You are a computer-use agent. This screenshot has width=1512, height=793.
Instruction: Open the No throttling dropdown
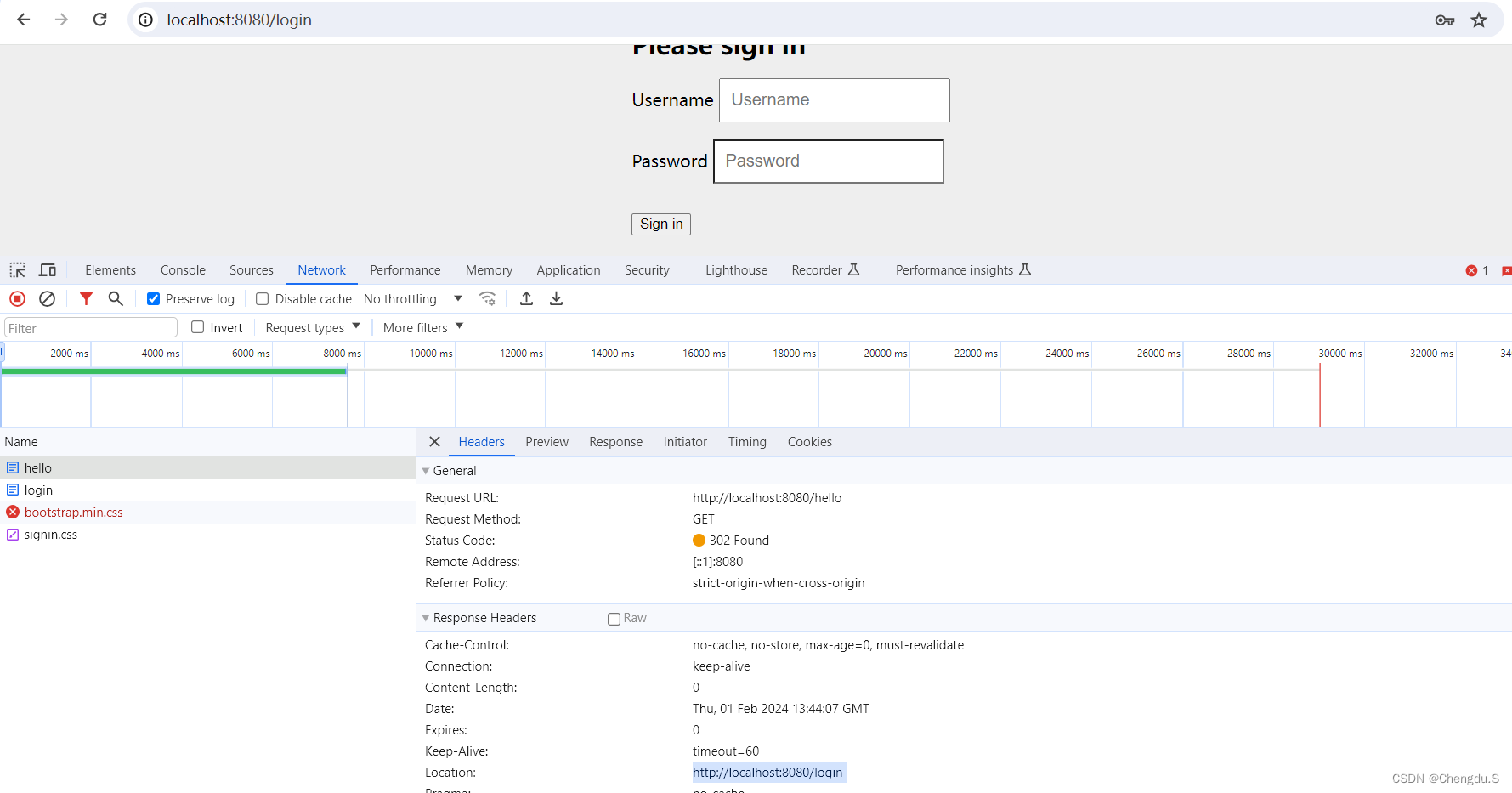tap(412, 298)
